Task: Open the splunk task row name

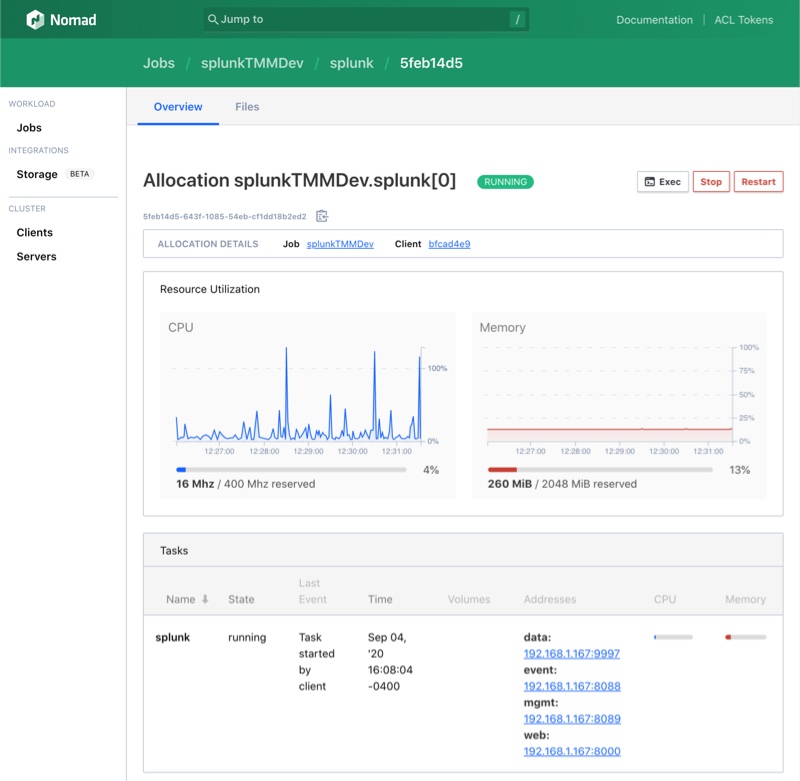Action: pyautogui.click(x=172, y=637)
